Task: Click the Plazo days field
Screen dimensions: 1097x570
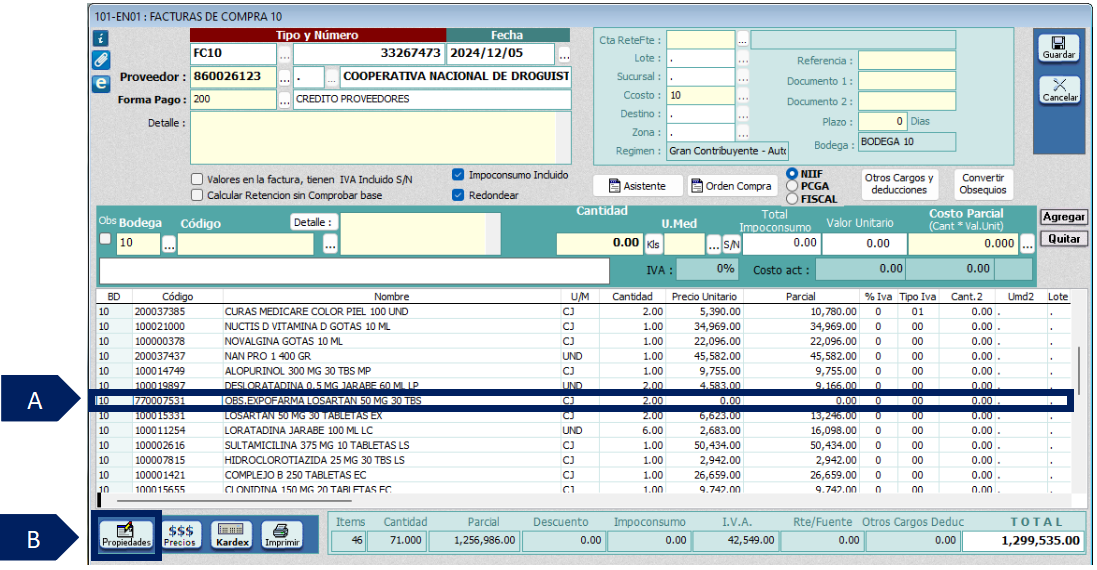Action: (883, 122)
